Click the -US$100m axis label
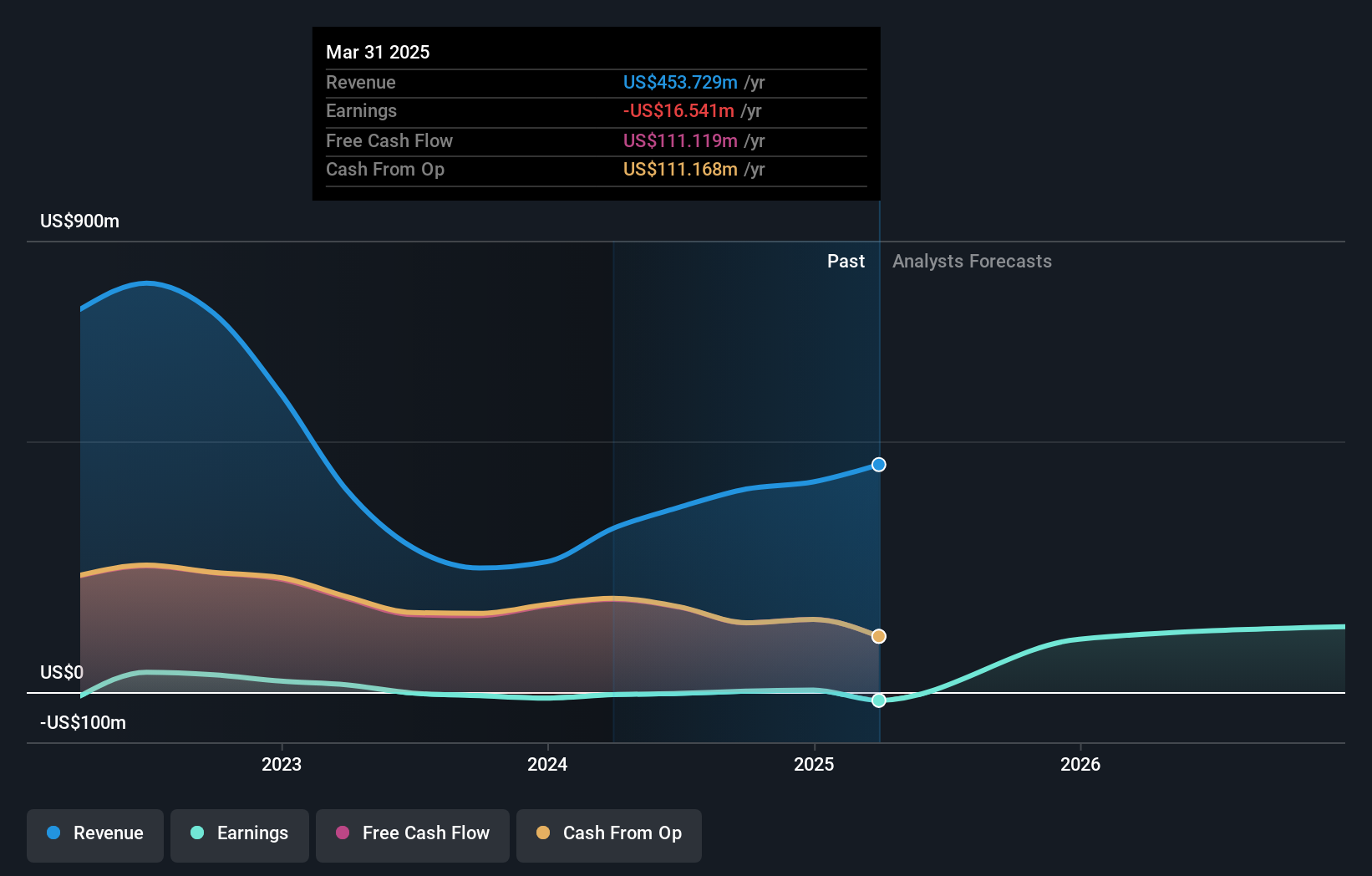Image resolution: width=1372 pixels, height=876 pixels. tap(84, 723)
